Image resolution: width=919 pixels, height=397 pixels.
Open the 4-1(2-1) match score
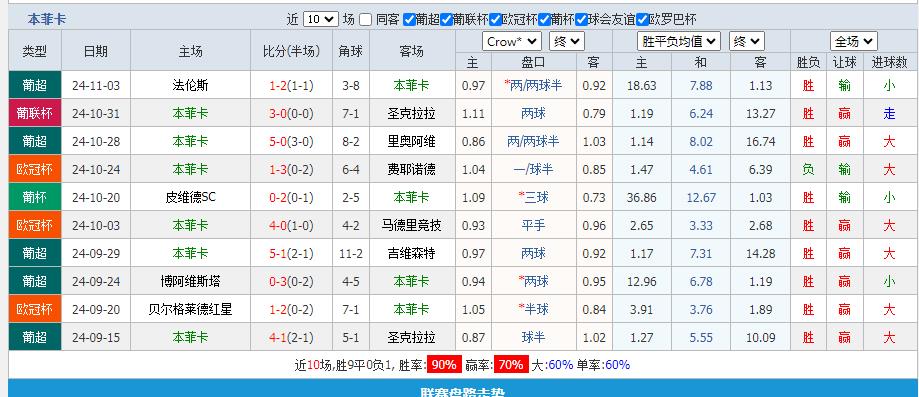(x=291, y=338)
